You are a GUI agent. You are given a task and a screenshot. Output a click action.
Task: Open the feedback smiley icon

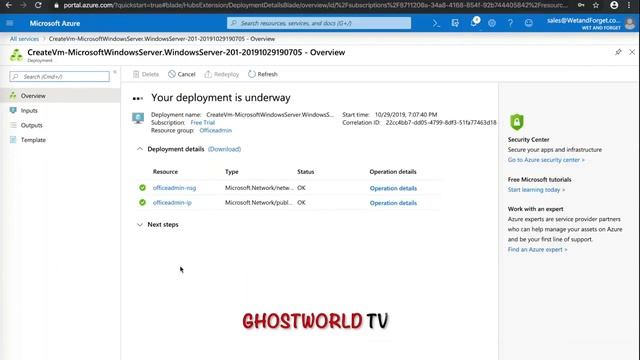click(x=529, y=23)
